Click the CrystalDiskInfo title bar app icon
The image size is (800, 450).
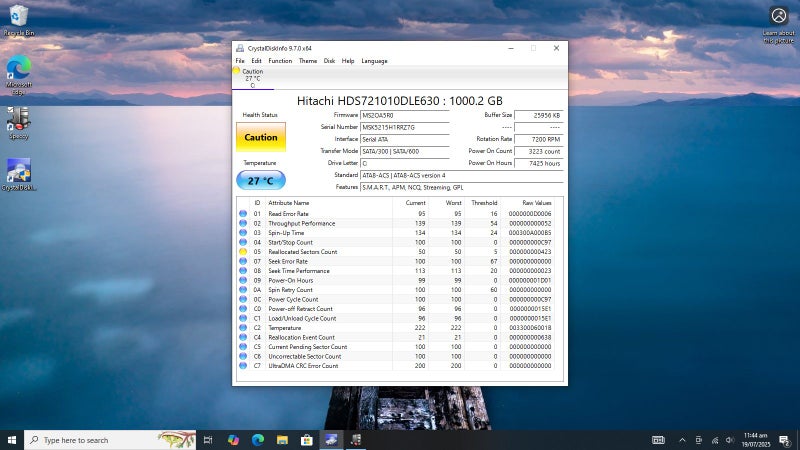[240, 48]
